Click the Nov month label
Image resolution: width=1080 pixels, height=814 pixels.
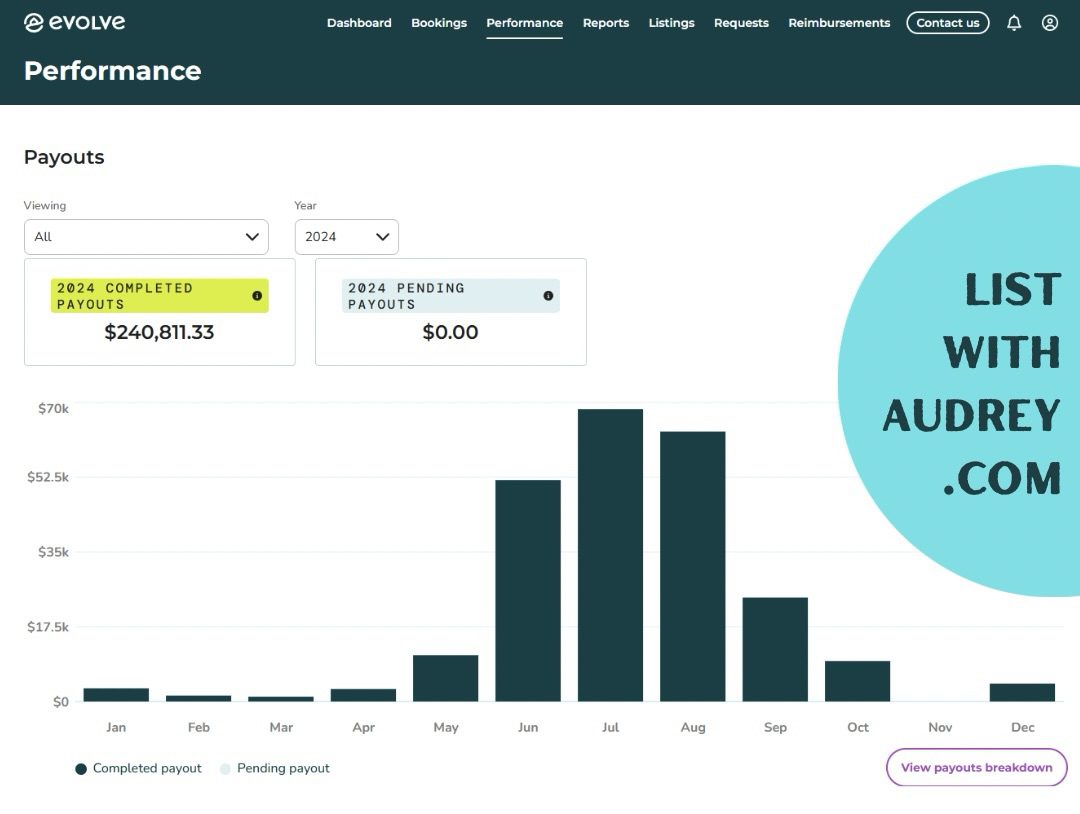click(940, 727)
